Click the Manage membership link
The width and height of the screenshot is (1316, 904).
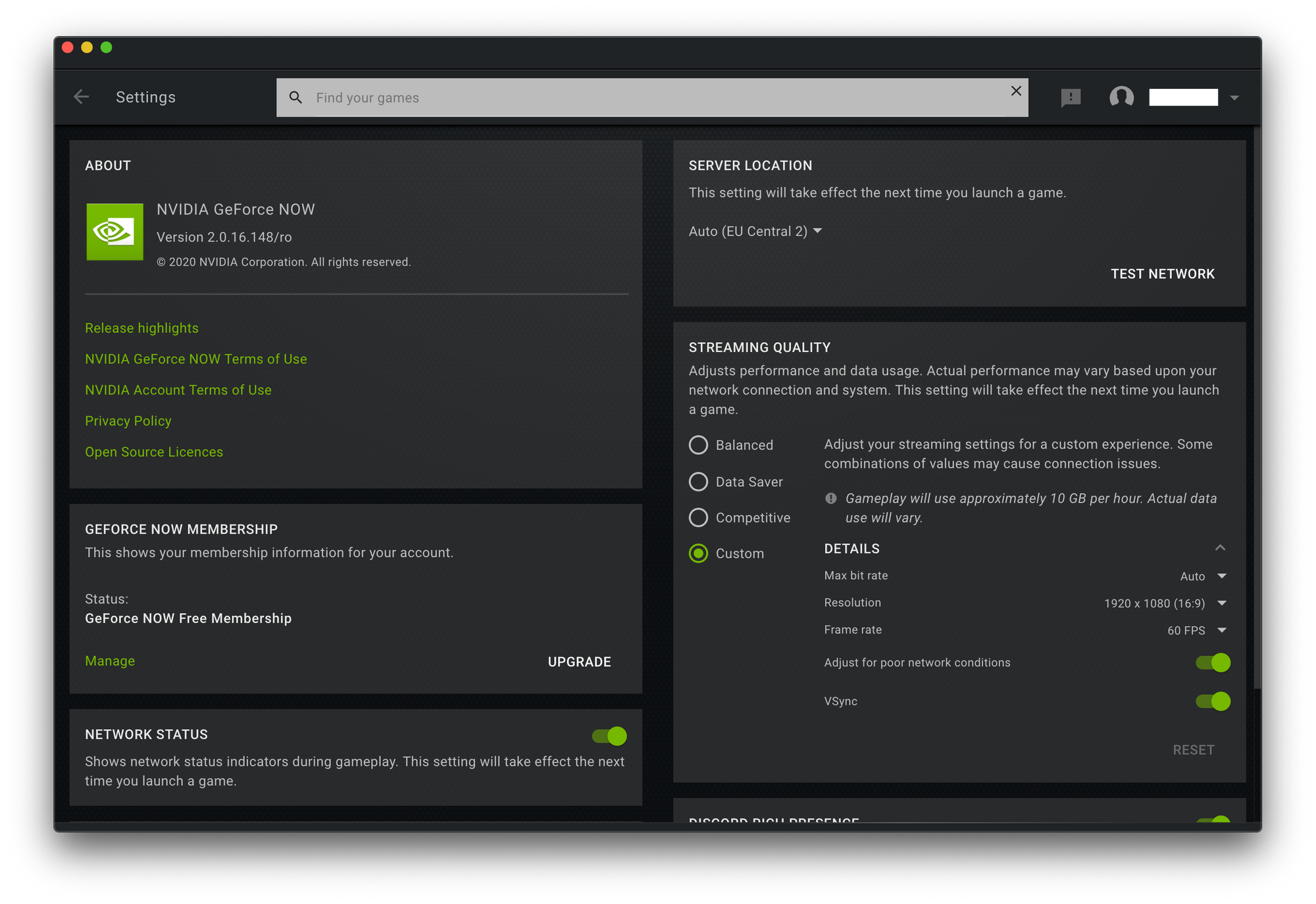[110, 661]
